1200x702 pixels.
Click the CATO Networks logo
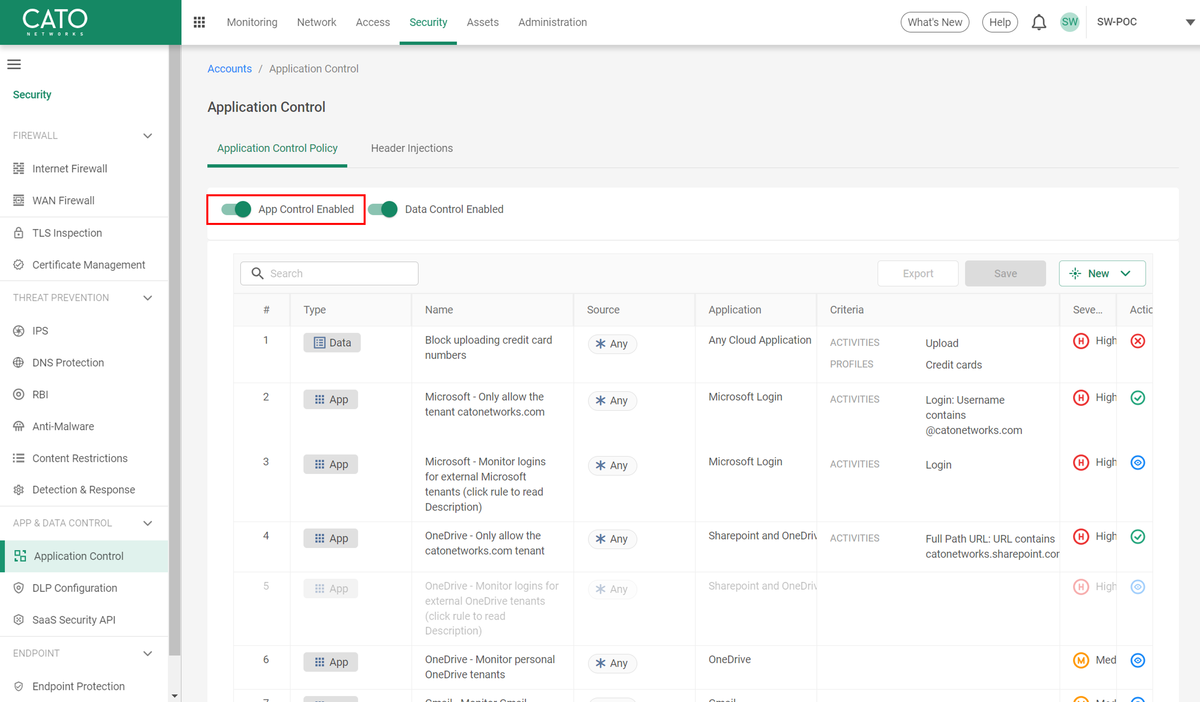pos(55,22)
